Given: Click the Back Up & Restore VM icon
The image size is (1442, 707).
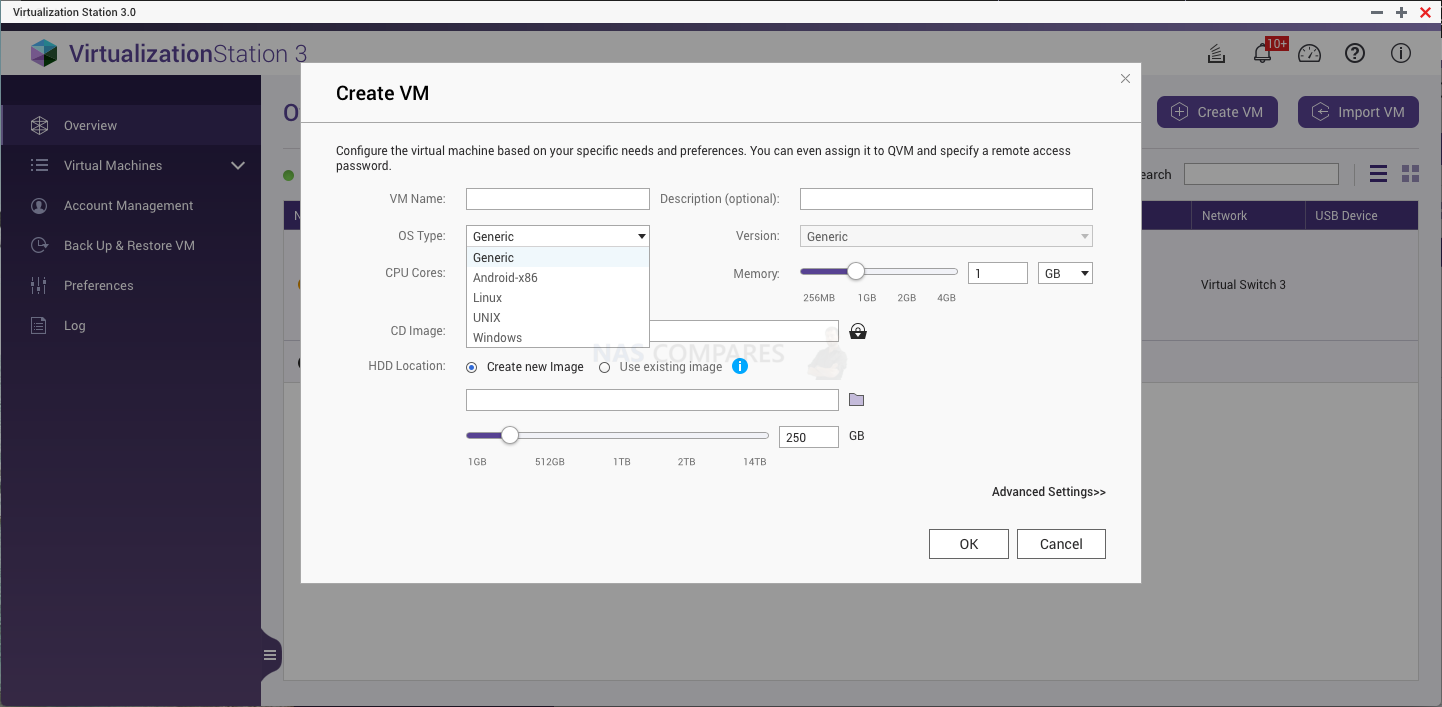Looking at the screenshot, I should (39, 246).
